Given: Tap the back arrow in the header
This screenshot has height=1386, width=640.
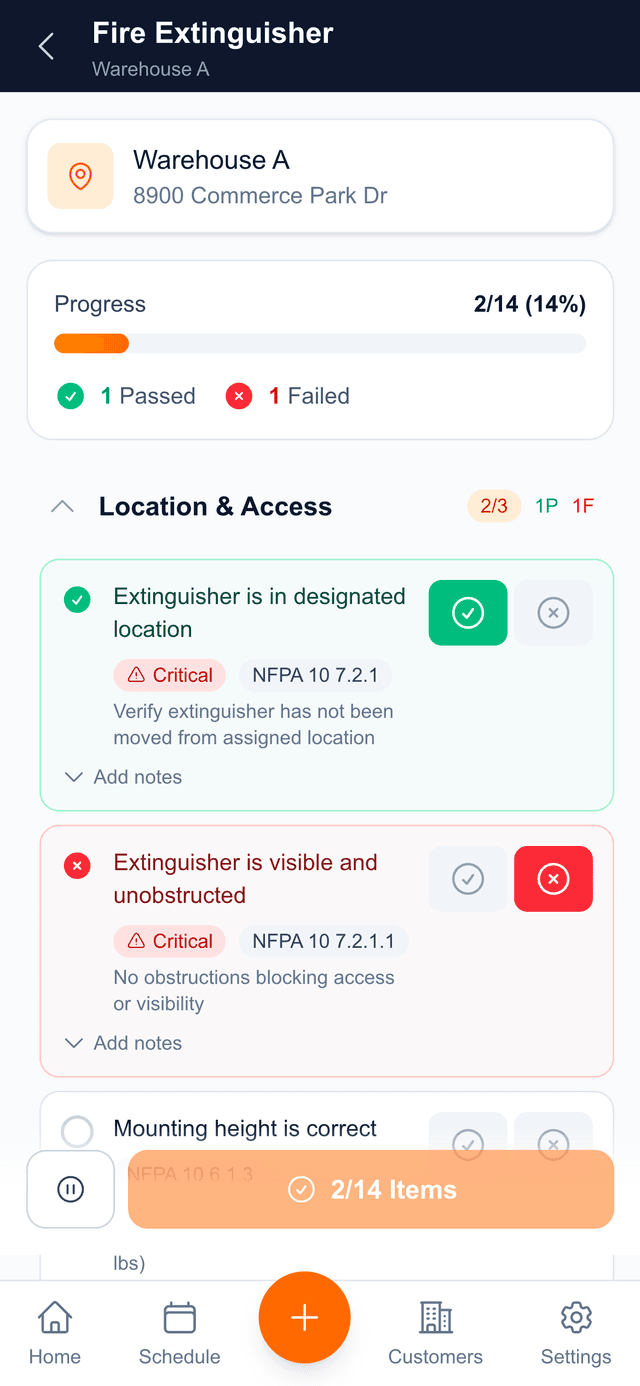Looking at the screenshot, I should coord(46,45).
